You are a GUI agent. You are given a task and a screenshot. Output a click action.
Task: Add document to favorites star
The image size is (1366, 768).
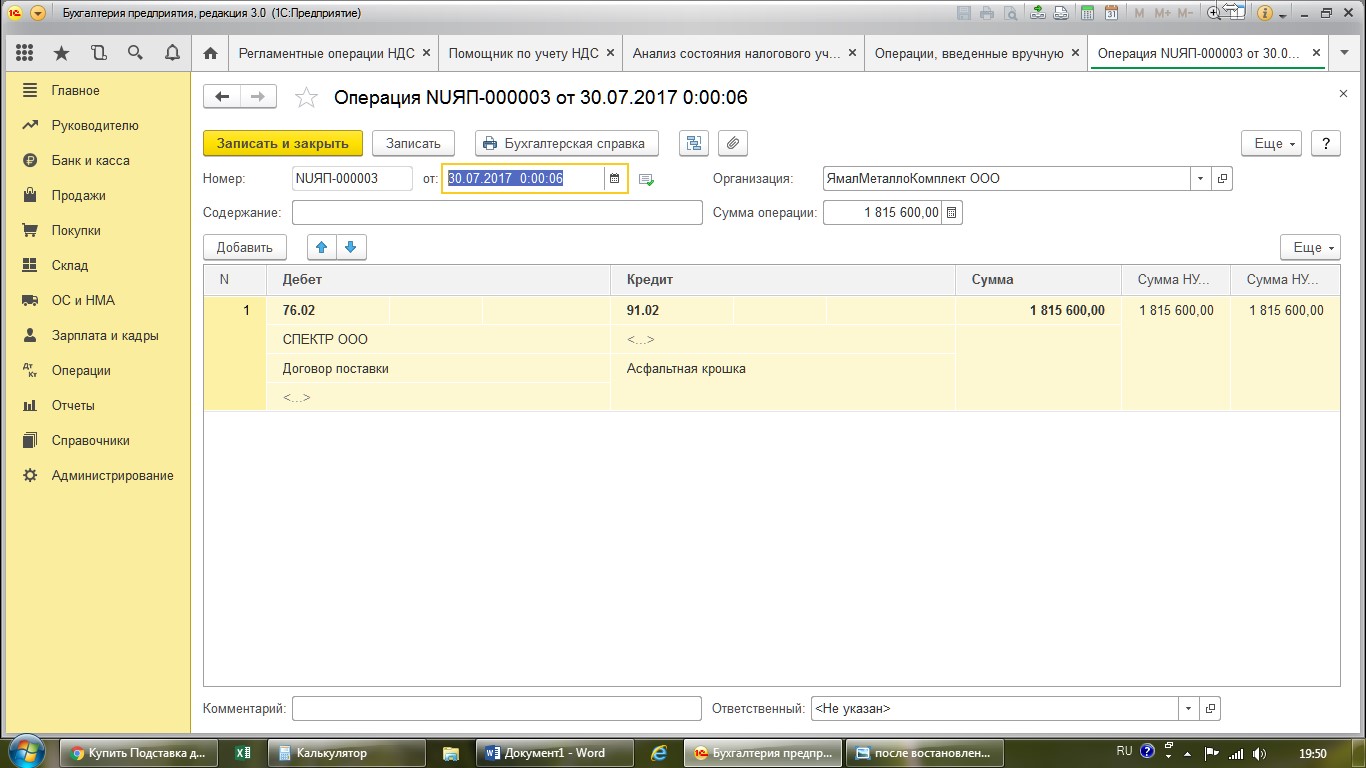tap(306, 97)
